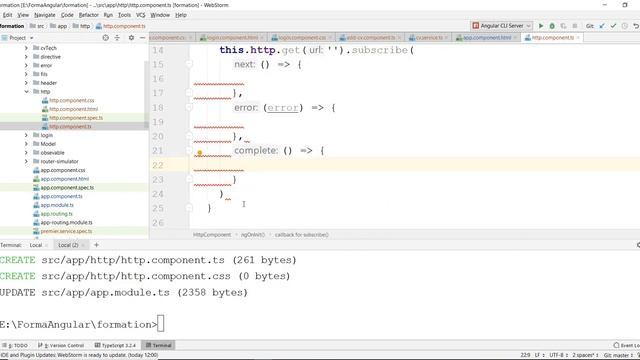Open http.component.spec.ts in the project tree
Viewport: 640px width, 360px height.
pos(76,118)
